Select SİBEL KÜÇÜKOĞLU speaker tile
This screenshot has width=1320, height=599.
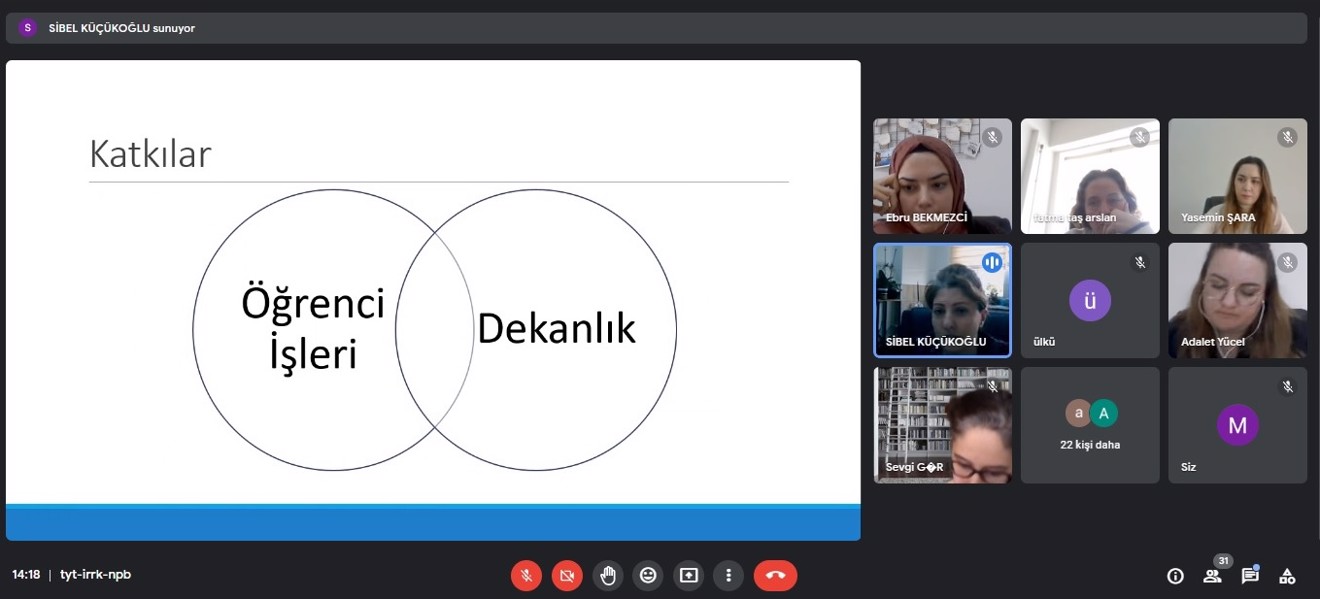942,300
